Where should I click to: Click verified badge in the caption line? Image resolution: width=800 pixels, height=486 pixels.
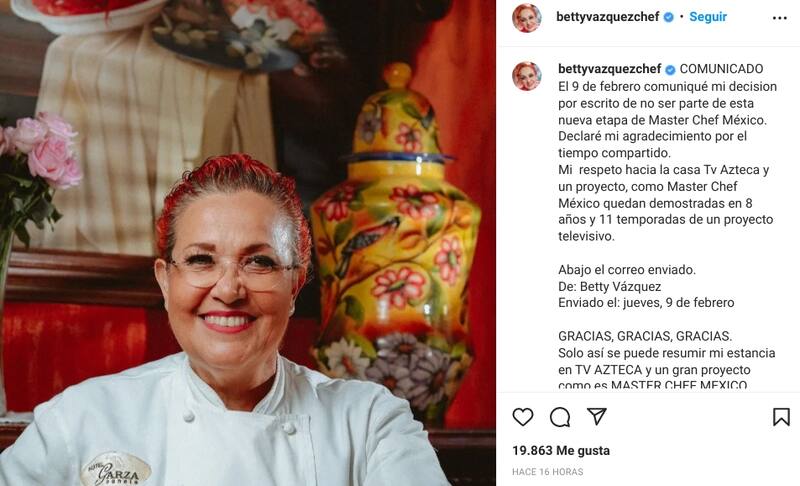pos(670,69)
